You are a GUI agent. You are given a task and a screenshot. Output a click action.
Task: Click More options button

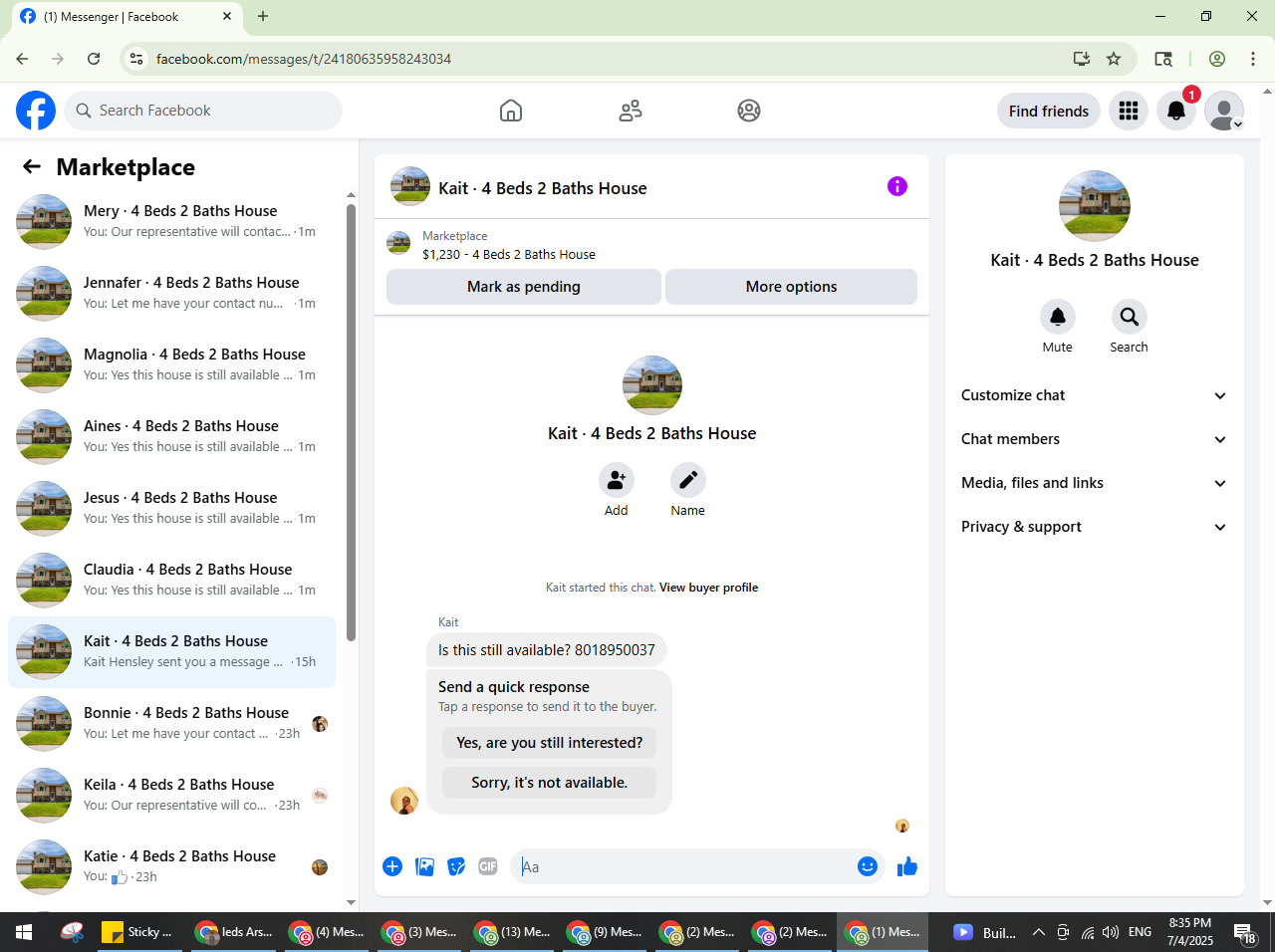[791, 287]
